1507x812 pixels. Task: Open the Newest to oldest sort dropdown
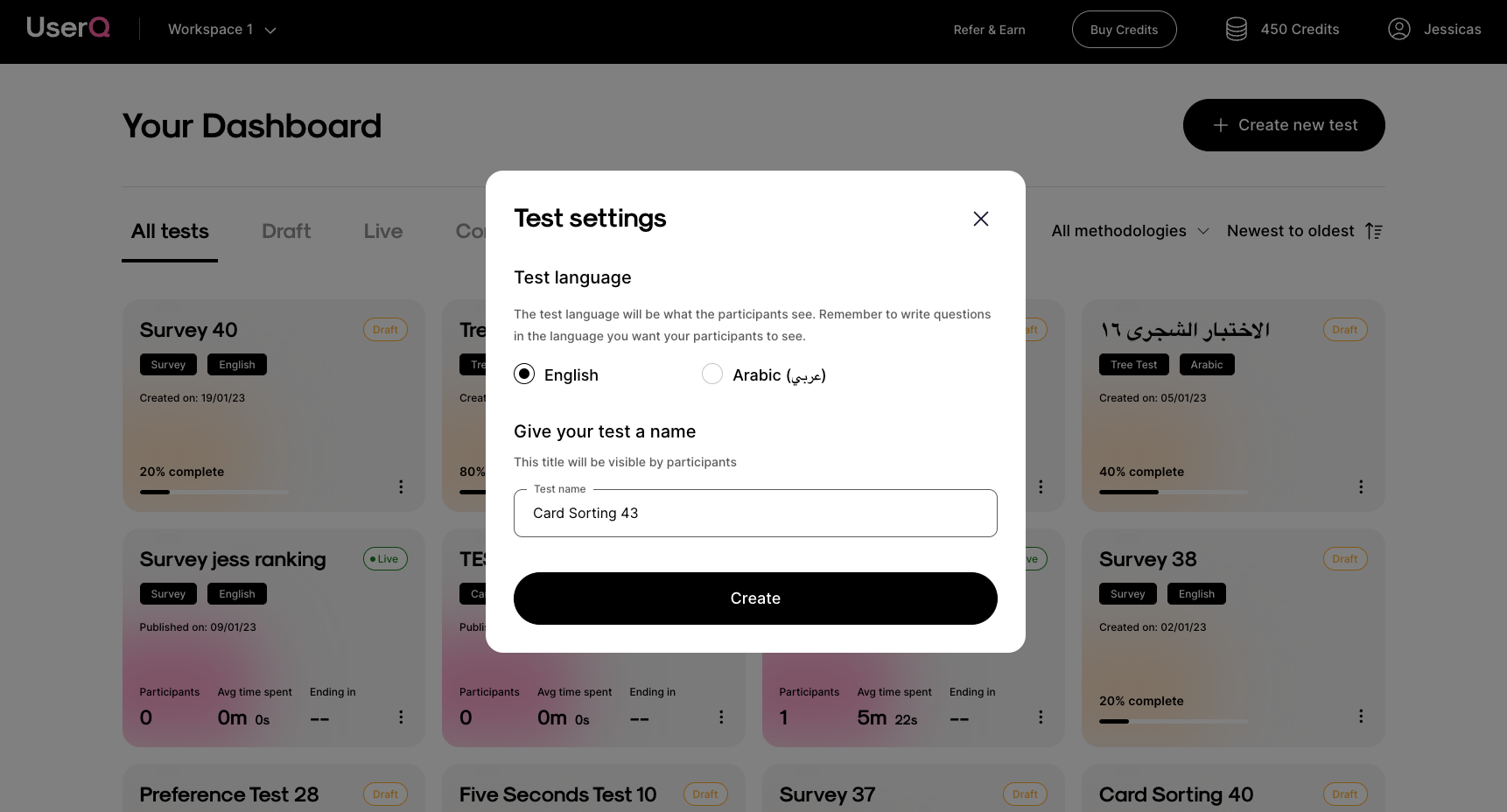click(x=1290, y=231)
